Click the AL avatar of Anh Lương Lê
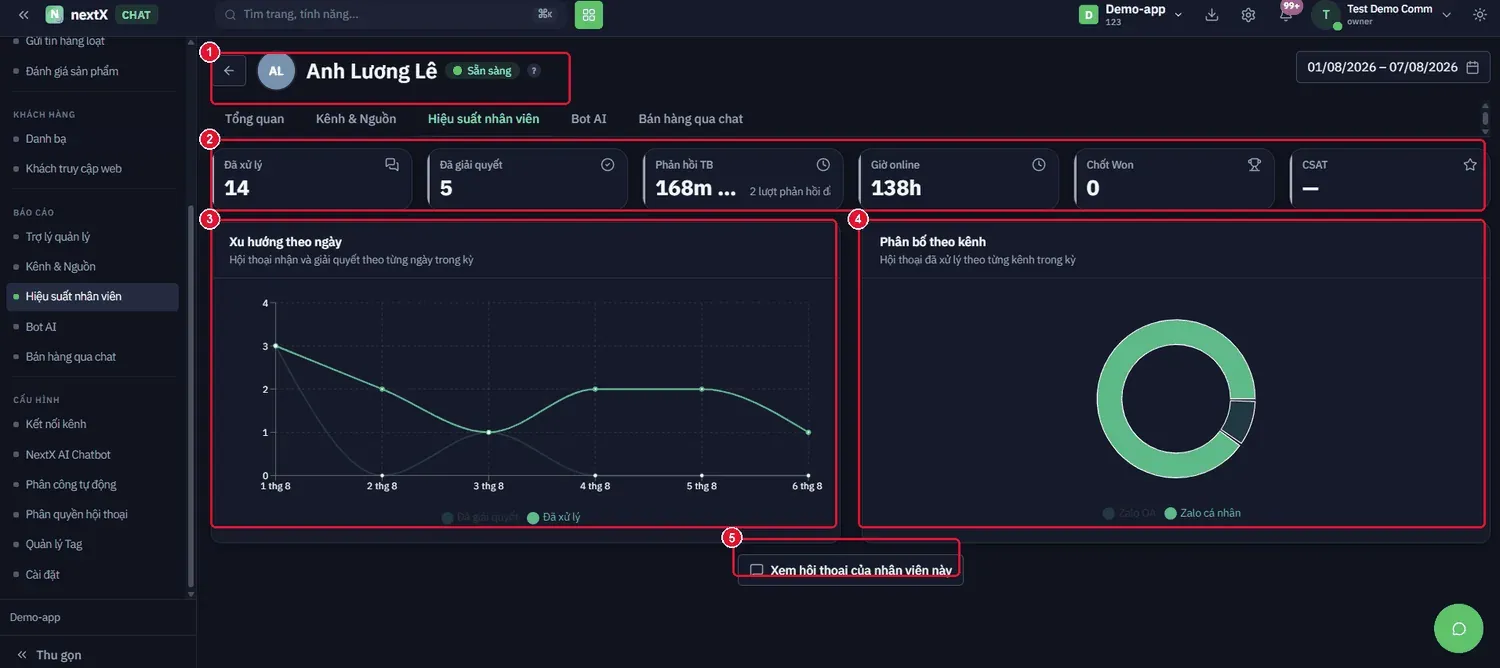Screen dimensions: 1500x668 (x=276, y=71)
